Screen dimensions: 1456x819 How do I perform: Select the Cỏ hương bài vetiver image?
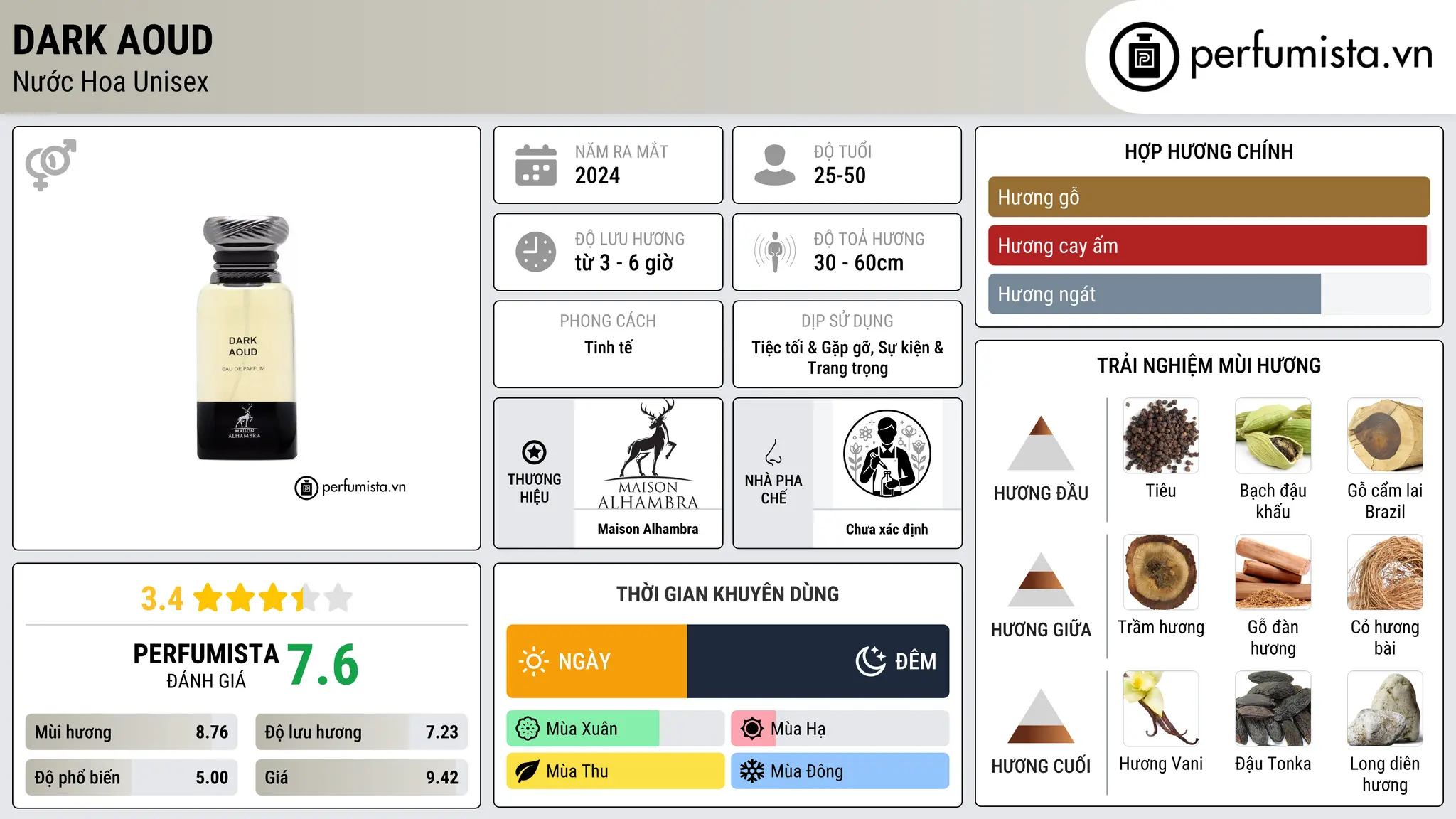(1385, 572)
